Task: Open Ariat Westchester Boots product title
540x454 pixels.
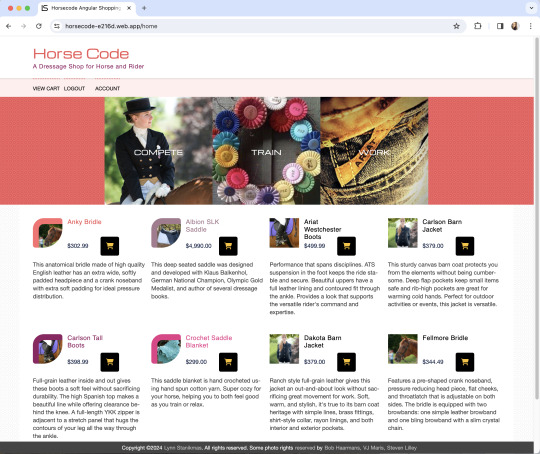Action: coord(322,229)
